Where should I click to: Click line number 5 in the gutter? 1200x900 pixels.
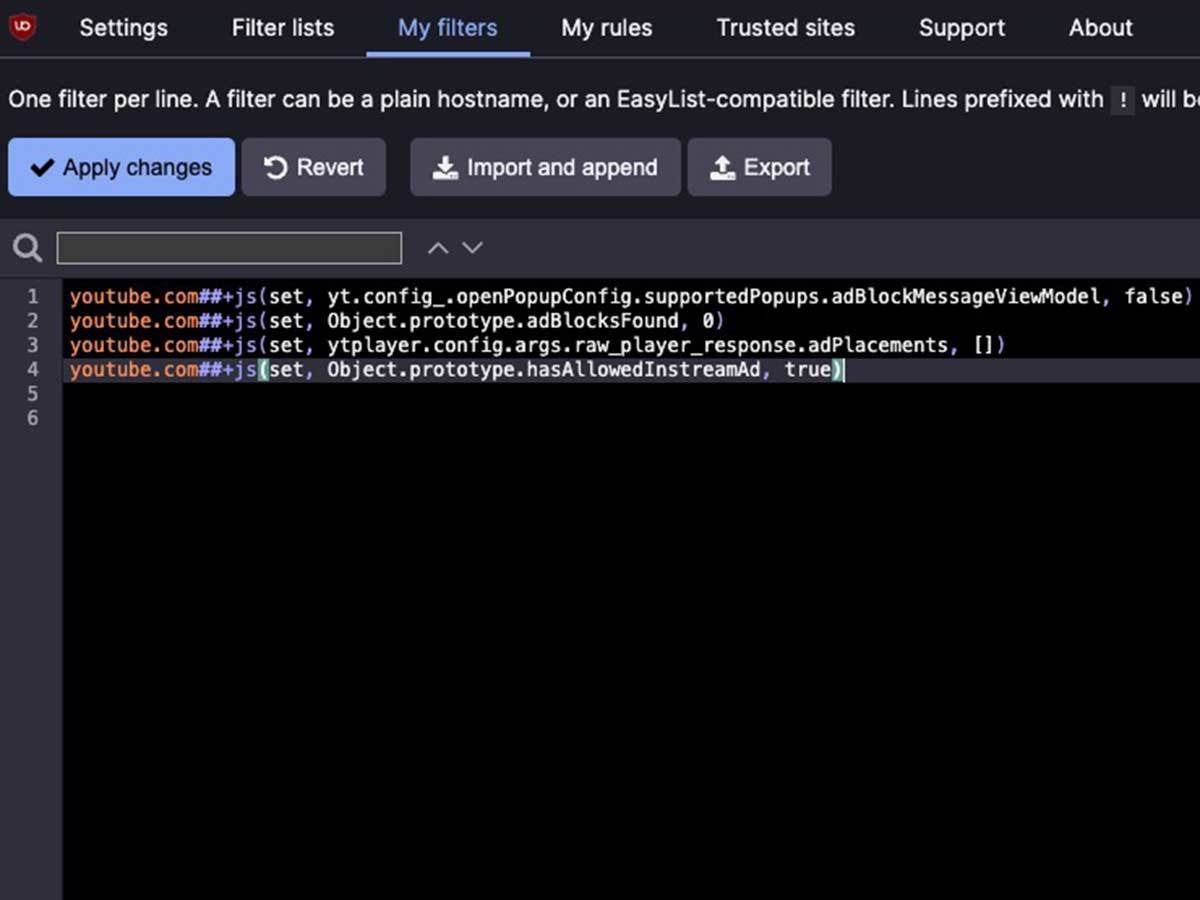click(x=32, y=394)
